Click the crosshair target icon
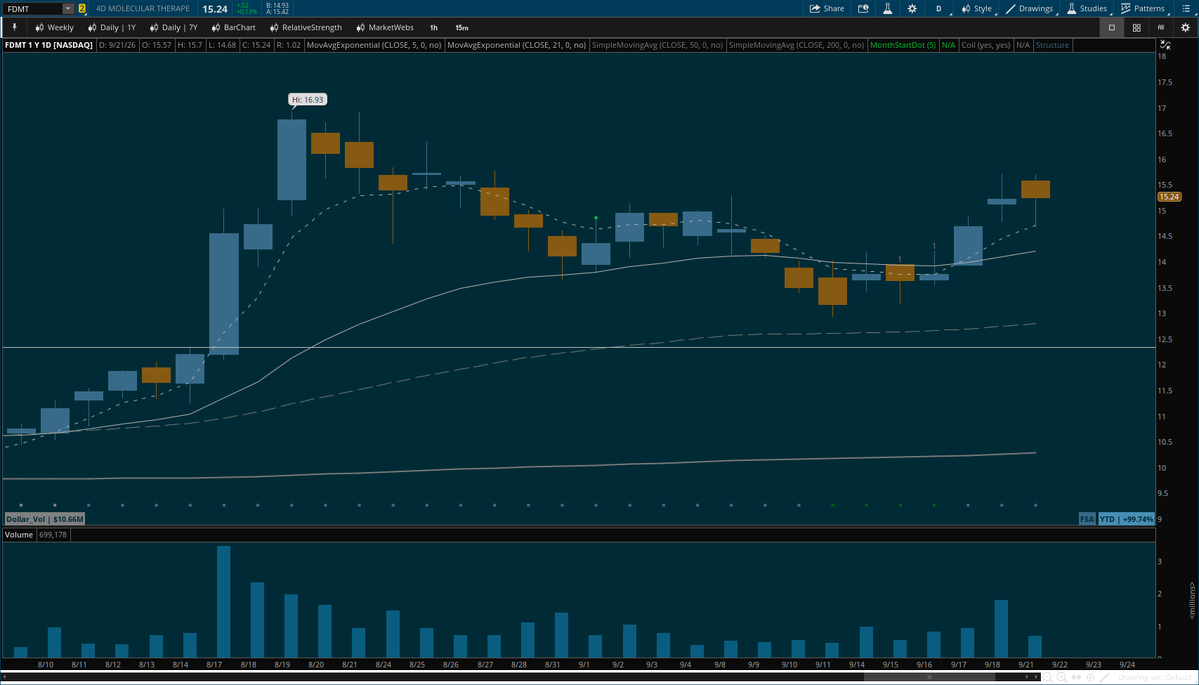 click(x=1090, y=677)
